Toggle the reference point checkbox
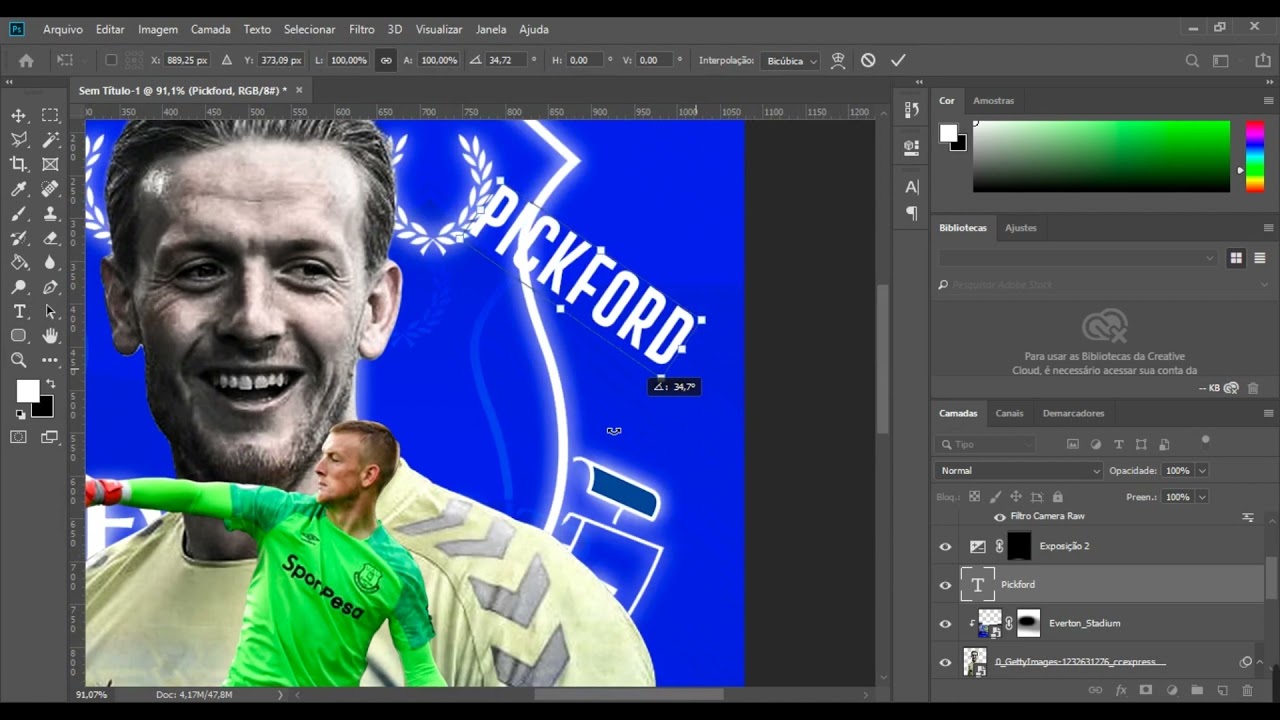This screenshot has width=1280, height=720. click(x=111, y=60)
